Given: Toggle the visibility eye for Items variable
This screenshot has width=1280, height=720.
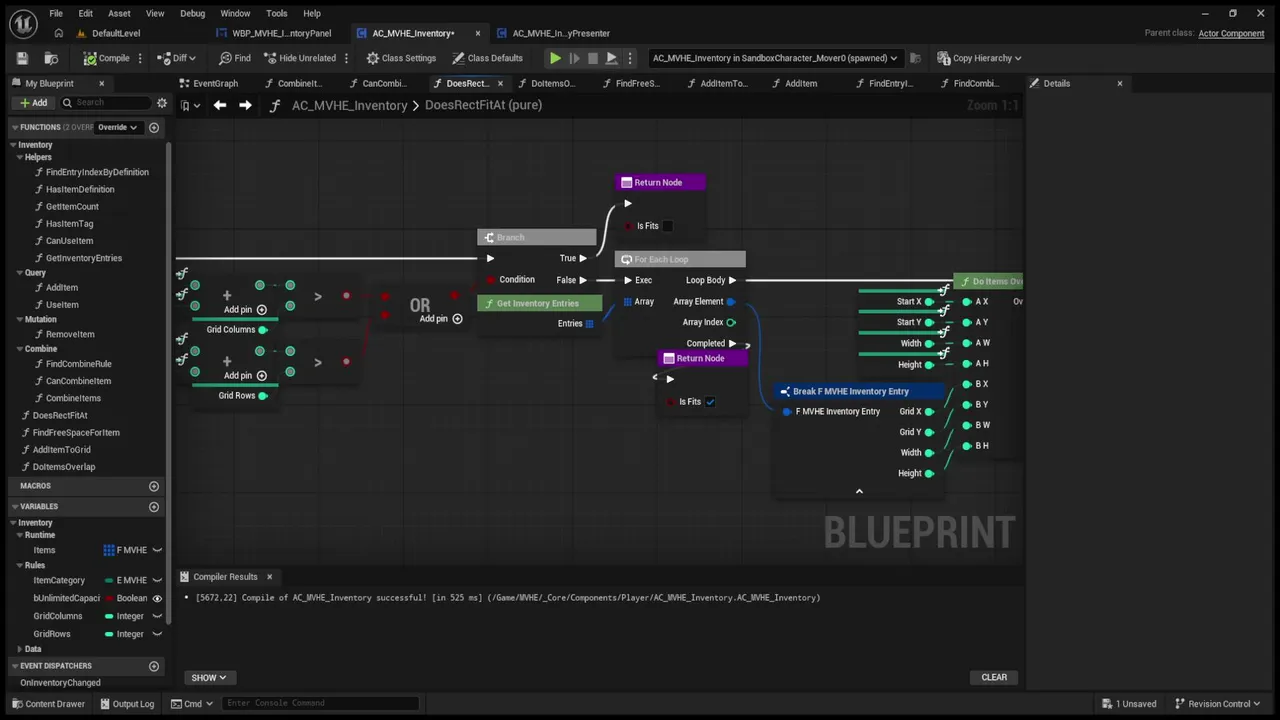Looking at the screenshot, I should coord(157,550).
